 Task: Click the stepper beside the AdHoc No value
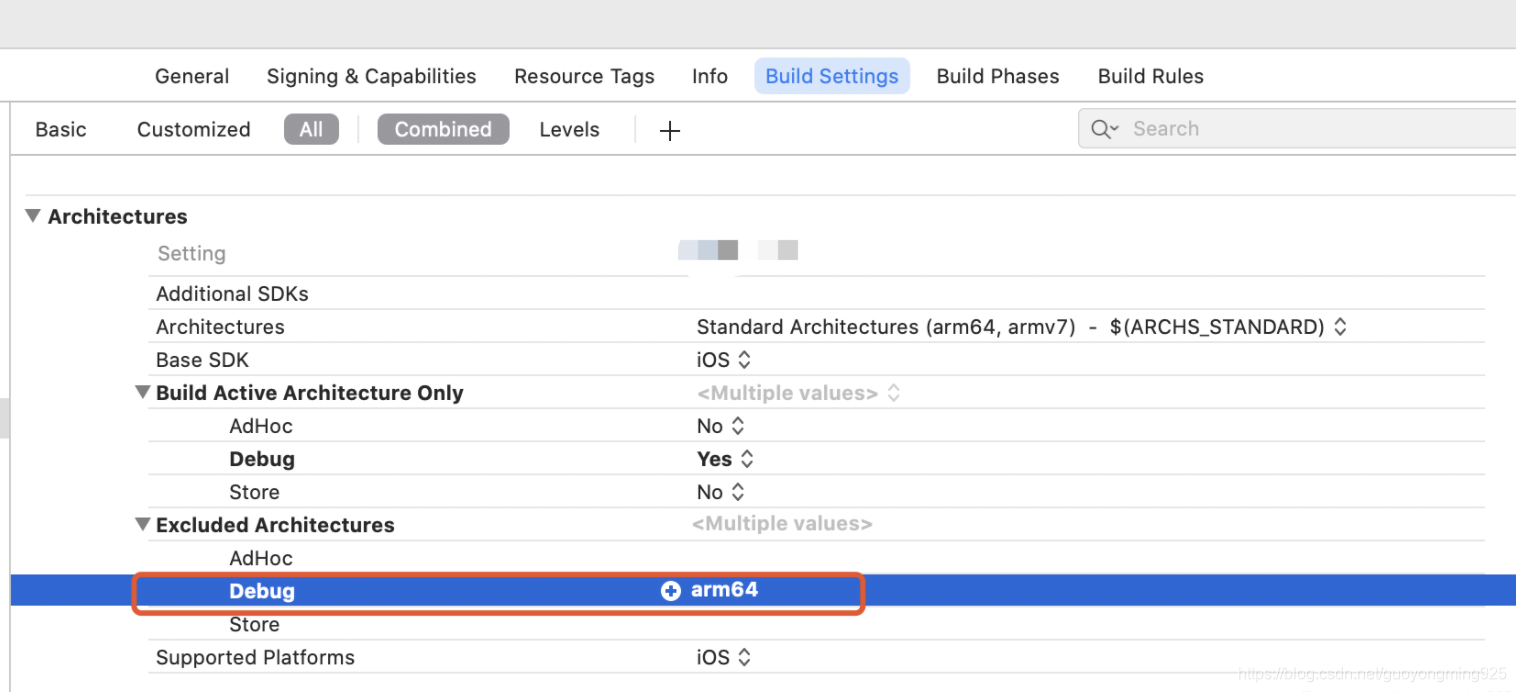737,425
